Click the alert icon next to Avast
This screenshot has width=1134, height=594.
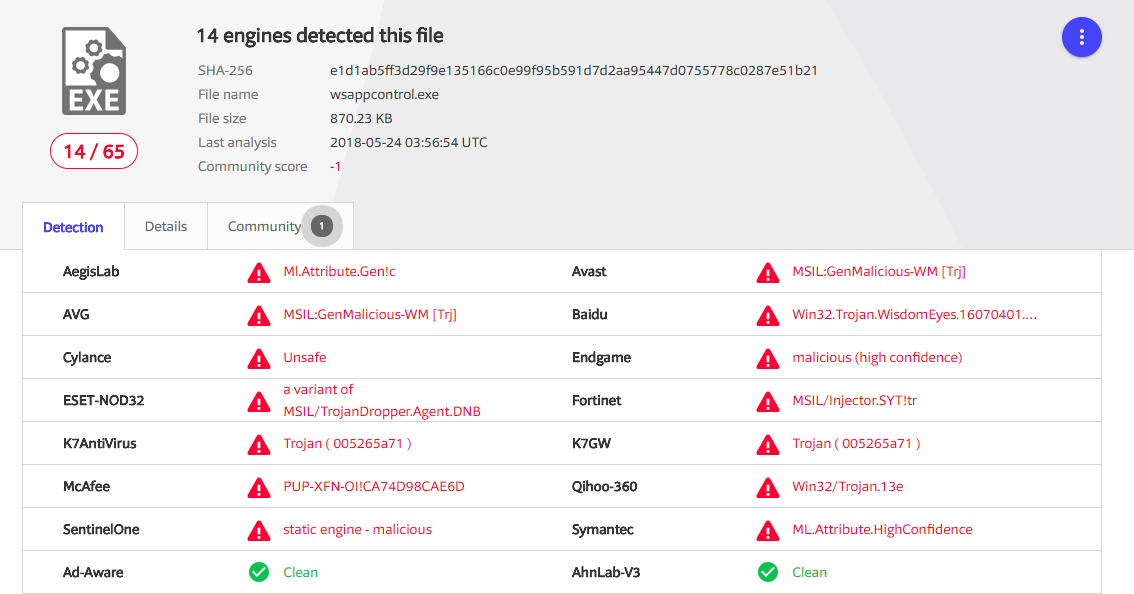pos(768,272)
